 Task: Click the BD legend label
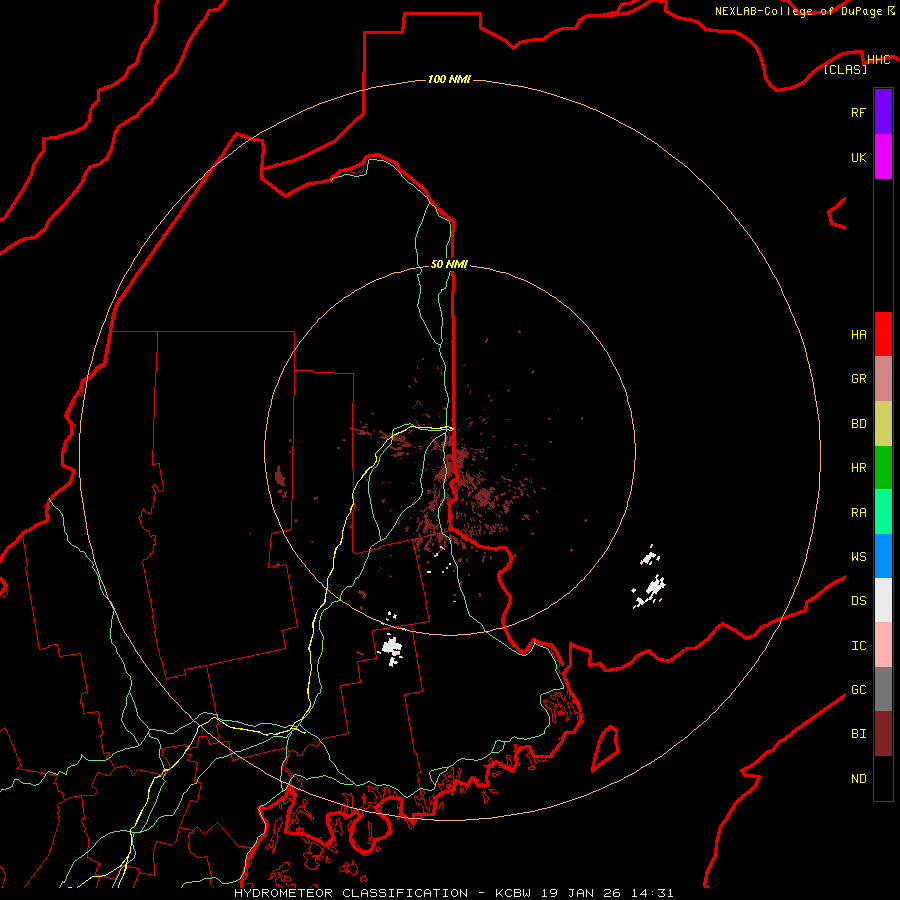[x=858, y=424]
